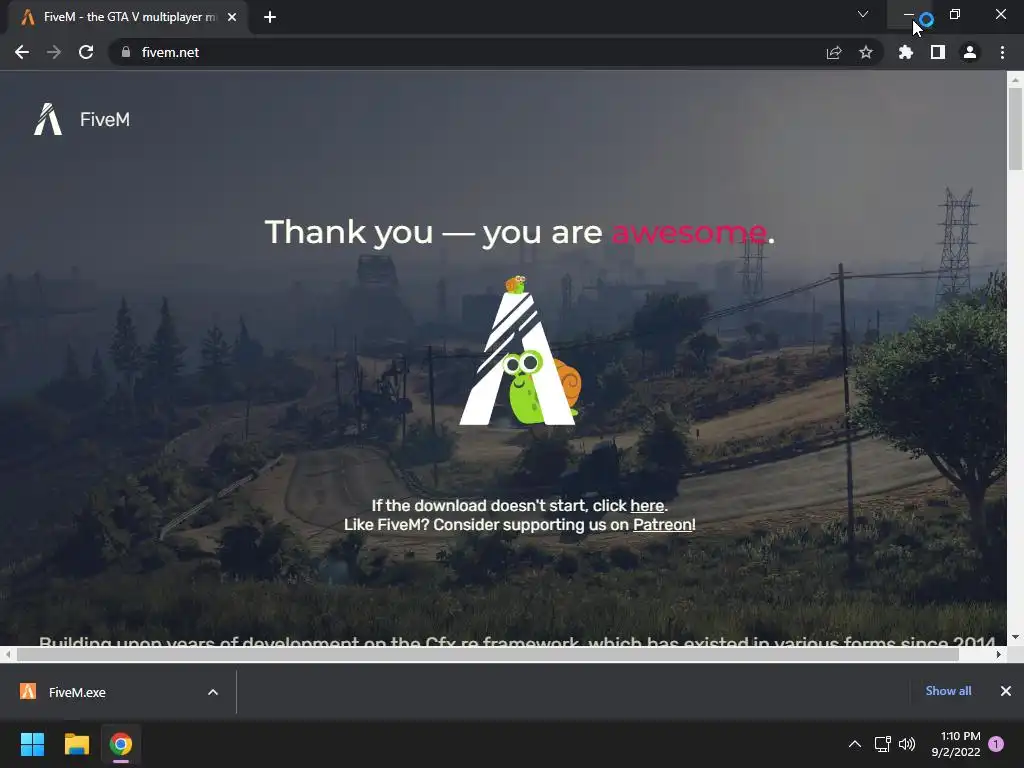Viewport: 1024px width, 768px height.
Task: Close the downloads bar
Action: pos(1006,691)
